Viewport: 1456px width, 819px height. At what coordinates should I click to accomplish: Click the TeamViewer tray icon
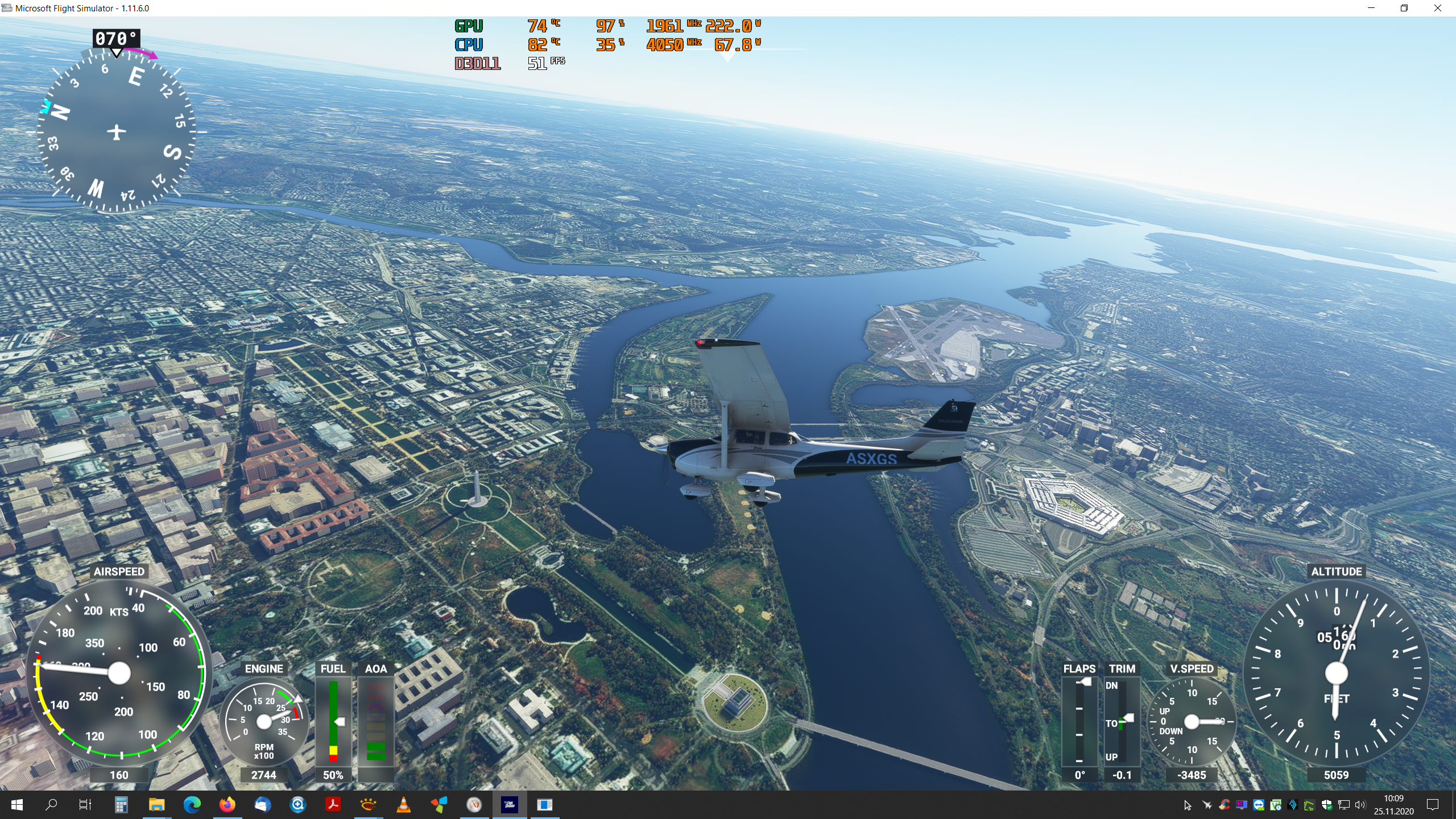click(x=1258, y=805)
